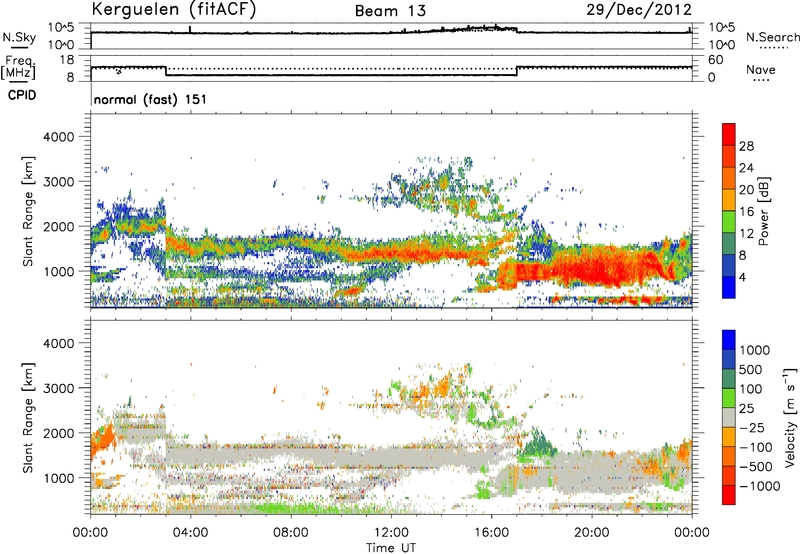The image size is (800, 554).
Task: Click the 'Beam 13' label
Action: tap(390, 11)
